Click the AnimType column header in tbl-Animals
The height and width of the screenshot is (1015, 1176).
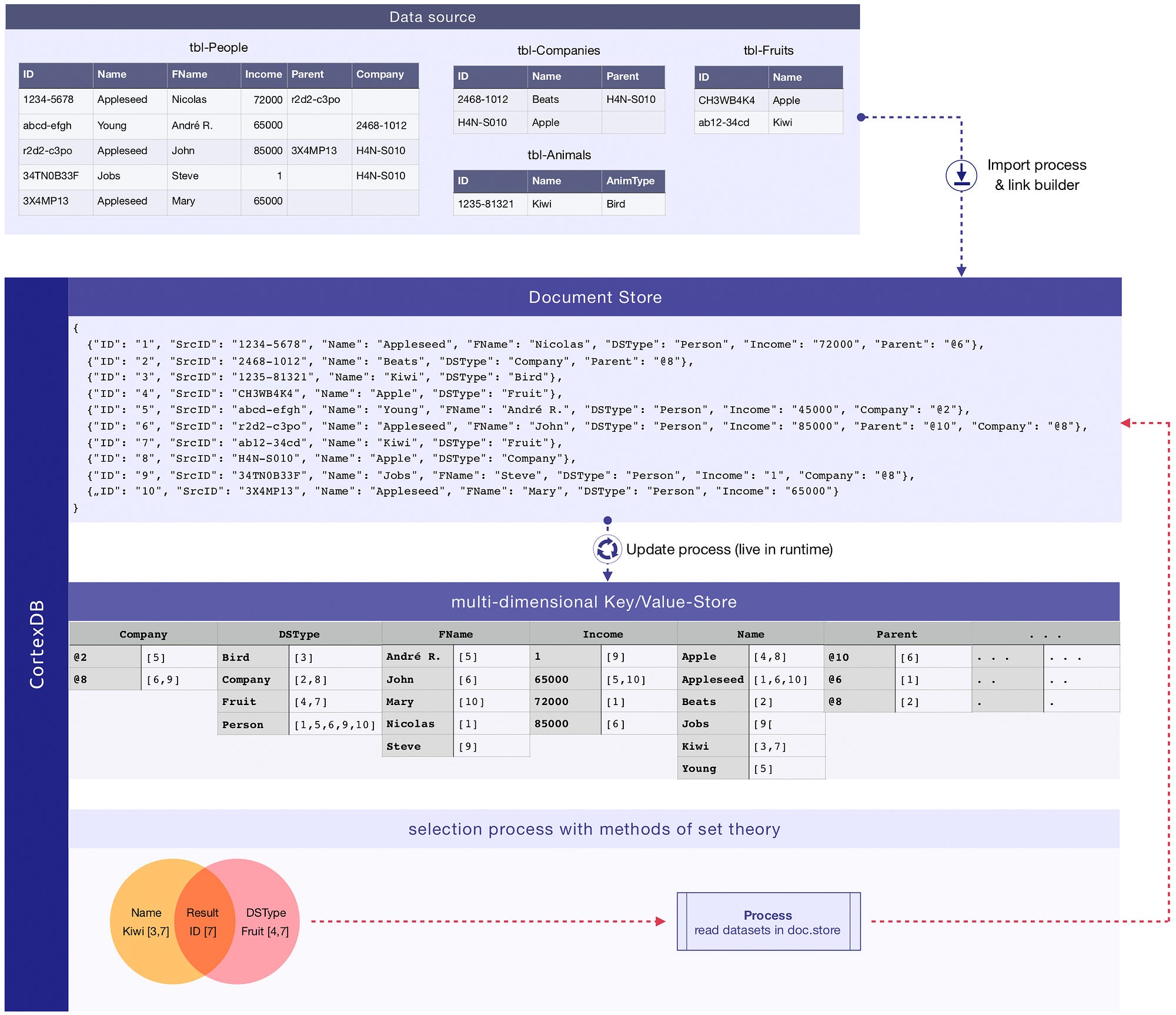pos(630,181)
